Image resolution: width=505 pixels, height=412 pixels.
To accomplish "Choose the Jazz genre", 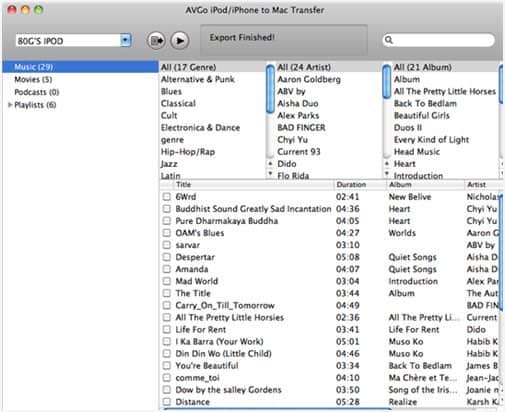I will coord(169,164).
